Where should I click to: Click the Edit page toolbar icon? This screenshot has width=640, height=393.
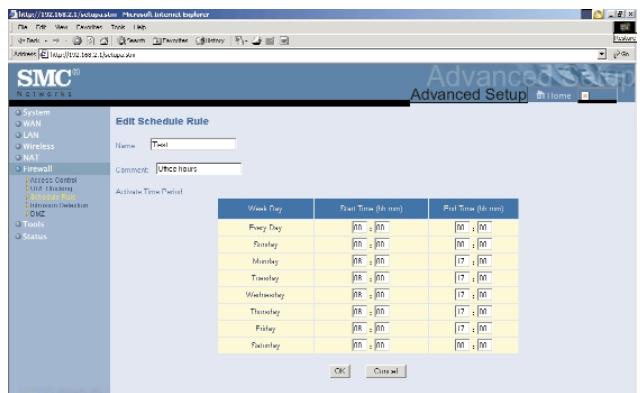(x=270, y=40)
